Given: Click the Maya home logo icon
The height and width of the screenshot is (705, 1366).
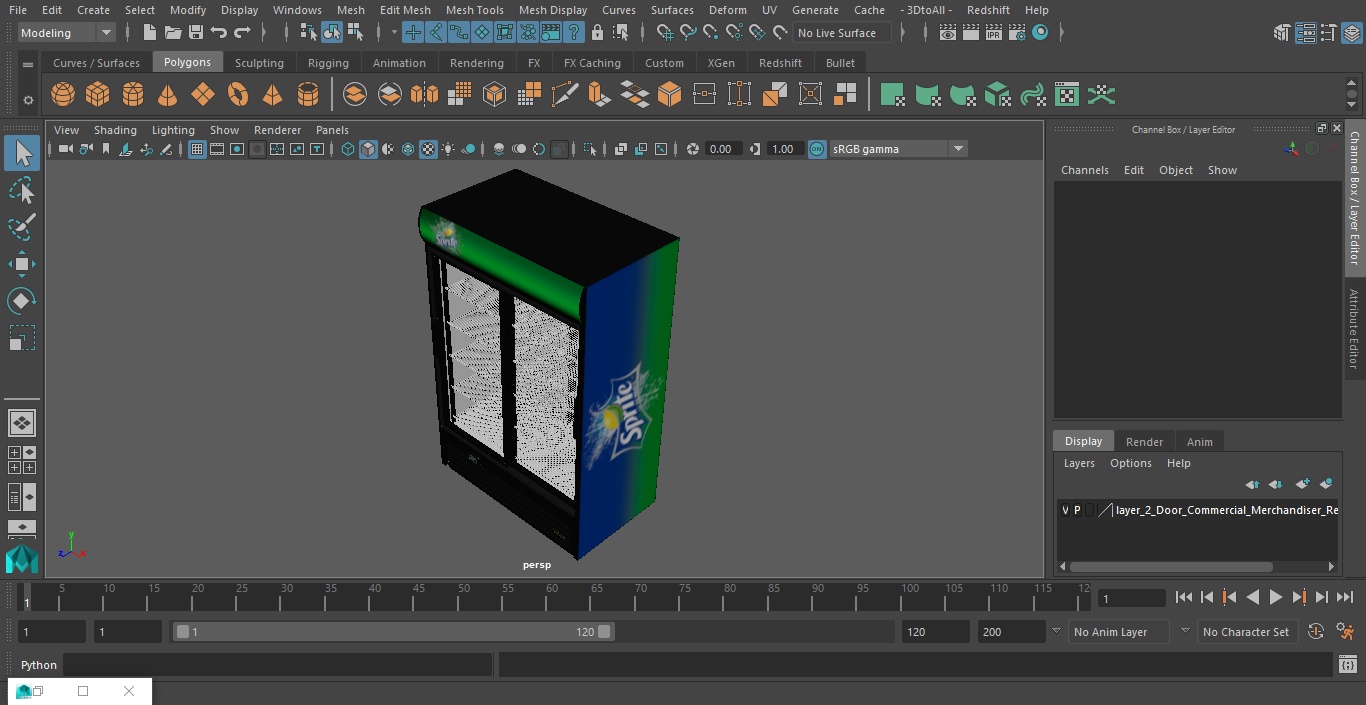Looking at the screenshot, I should coord(21,558).
